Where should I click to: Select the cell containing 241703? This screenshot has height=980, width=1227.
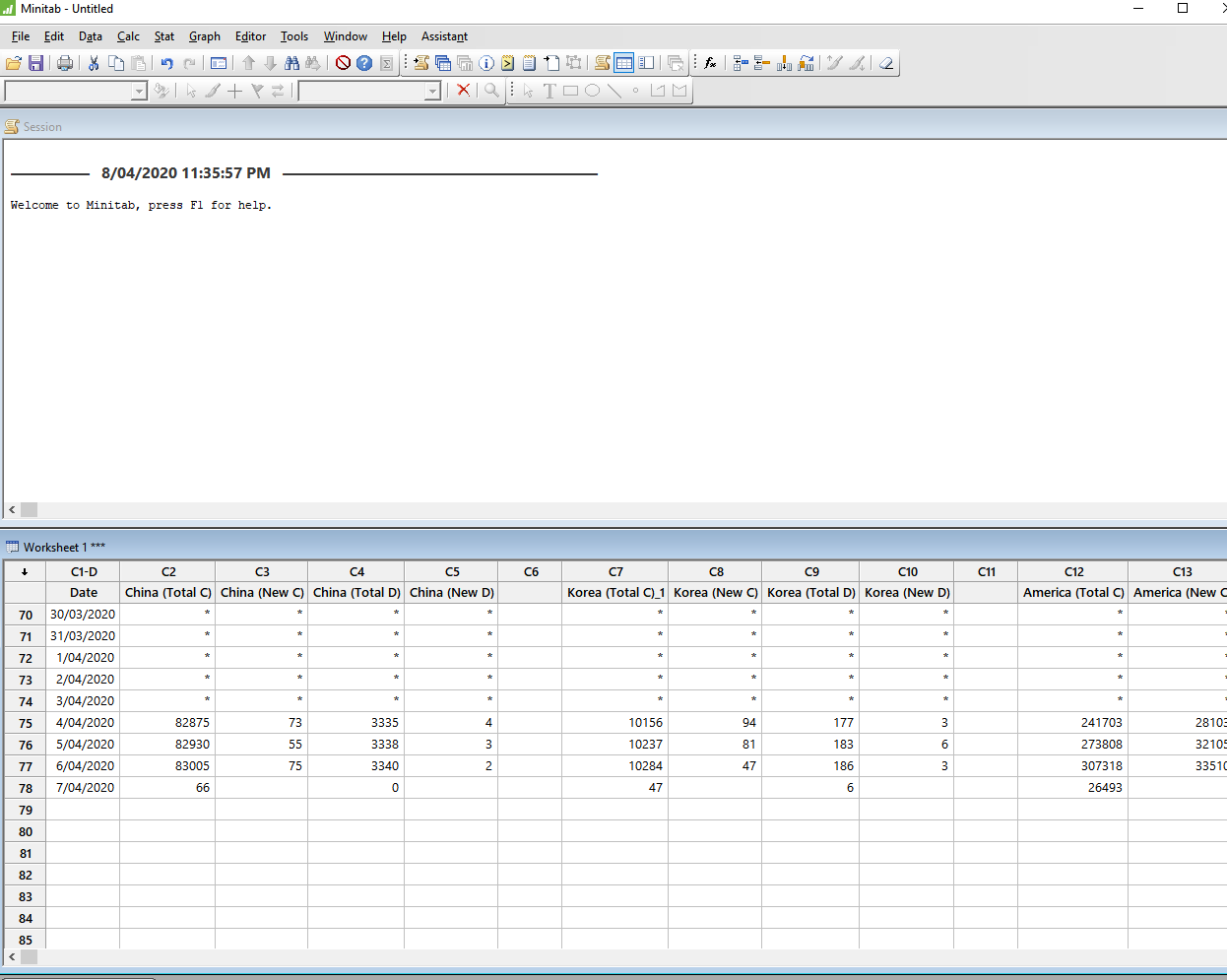pyautogui.click(x=1073, y=723)
